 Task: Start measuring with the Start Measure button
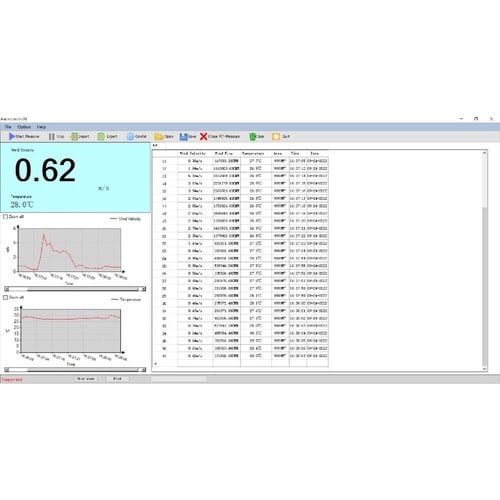[x=24, y=136]
